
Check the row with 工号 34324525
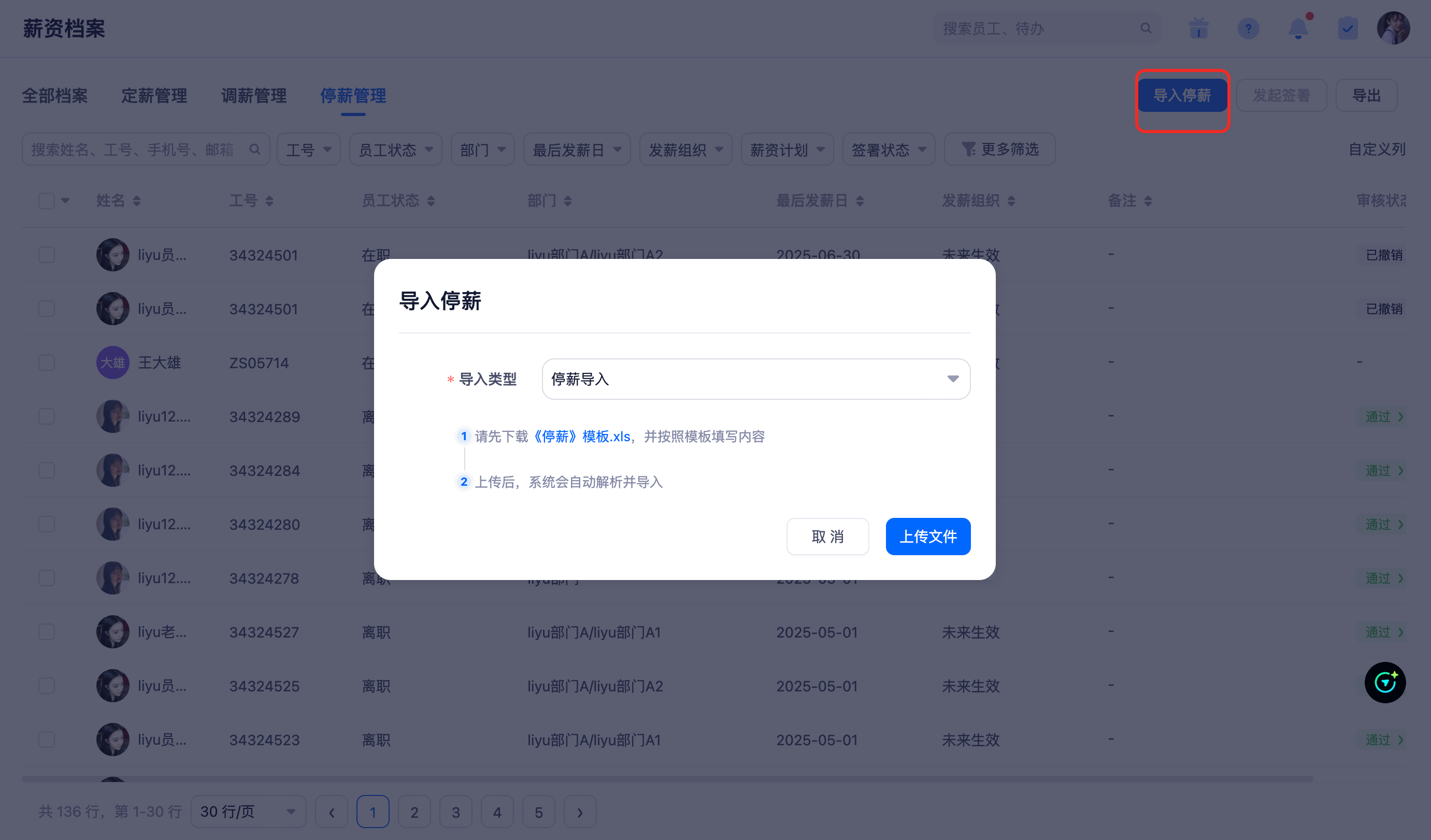[47, 686]
